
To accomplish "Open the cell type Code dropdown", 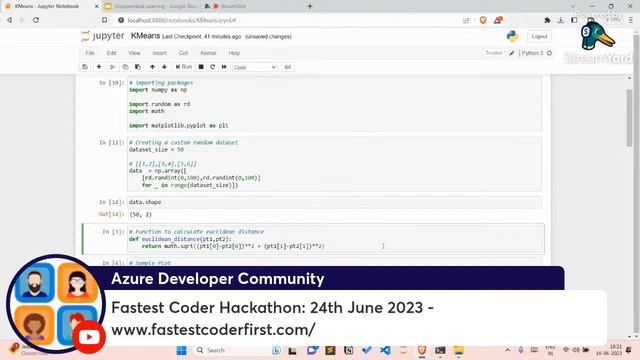I will (254, 67).
